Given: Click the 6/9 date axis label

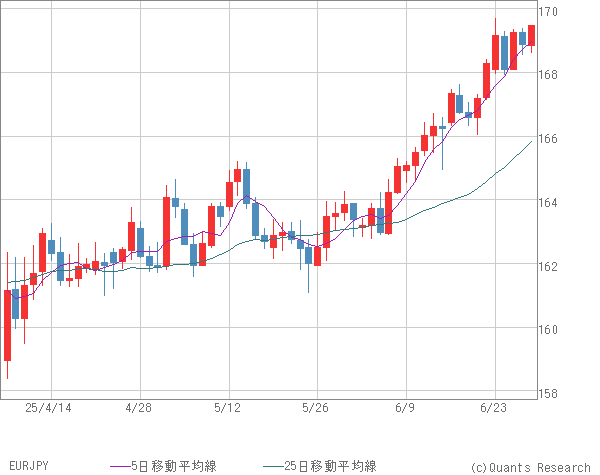Looking at the screenshot, I should (x=405, y=408).
